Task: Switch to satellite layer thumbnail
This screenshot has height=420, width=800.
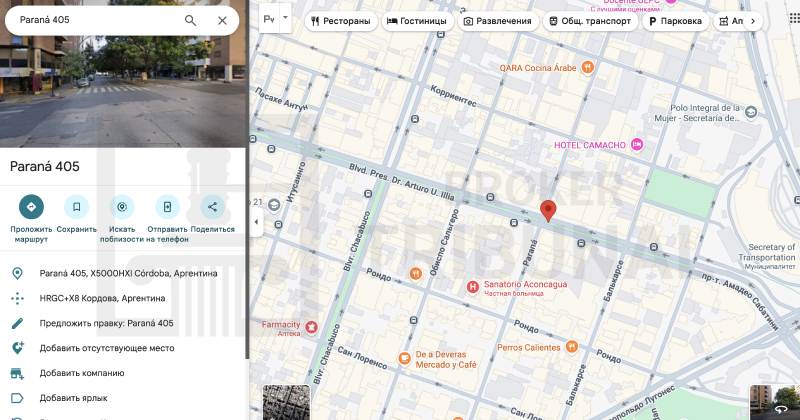Action: [286, 403]
